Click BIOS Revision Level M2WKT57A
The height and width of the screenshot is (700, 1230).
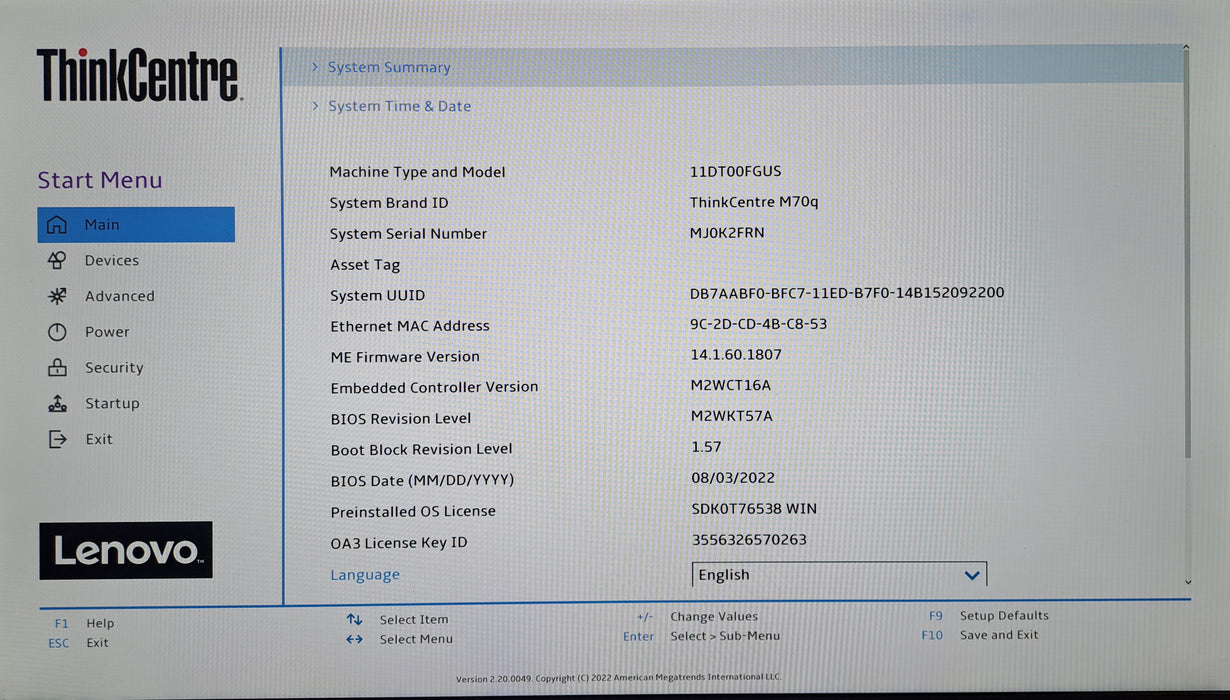pos(732,416)
